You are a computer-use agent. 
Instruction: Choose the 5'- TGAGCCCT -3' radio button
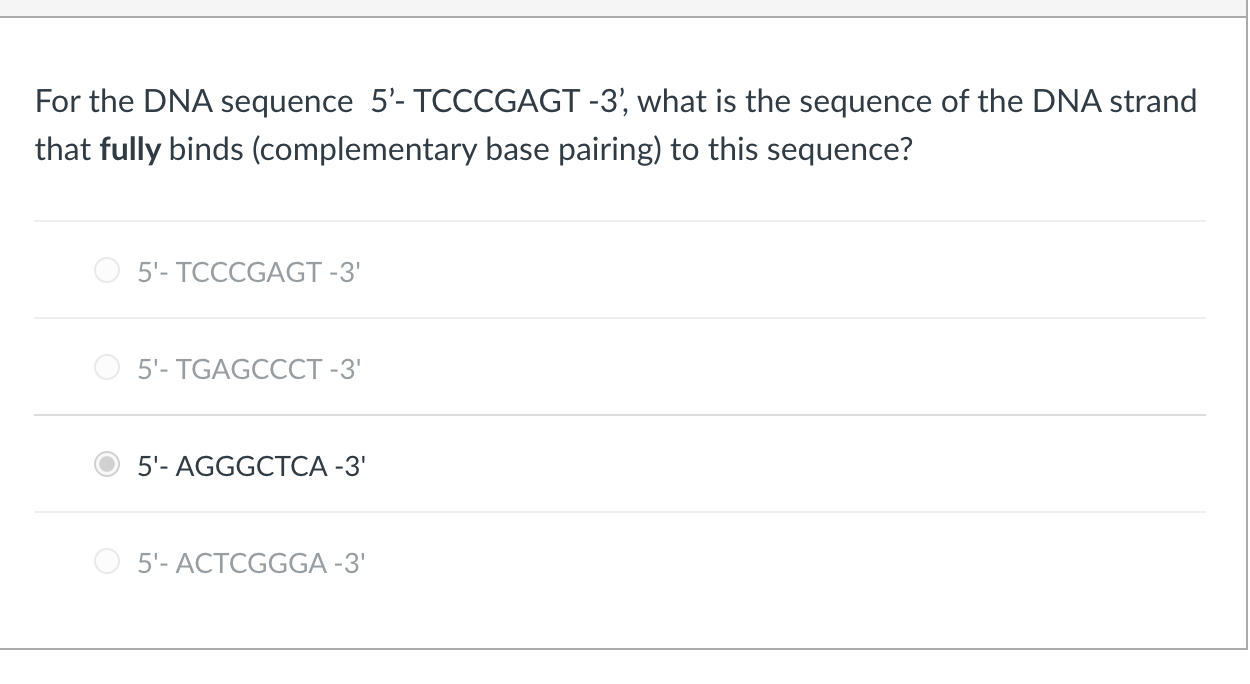[106, 367]
